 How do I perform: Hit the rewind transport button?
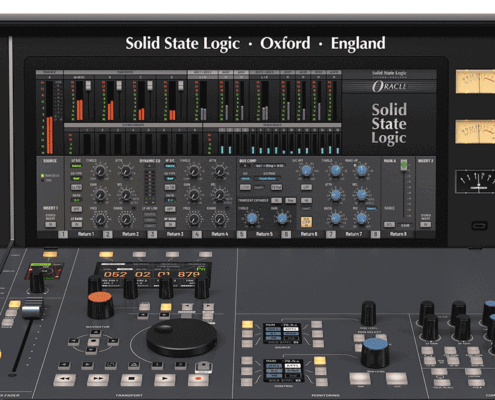click(x=65, y=379)
